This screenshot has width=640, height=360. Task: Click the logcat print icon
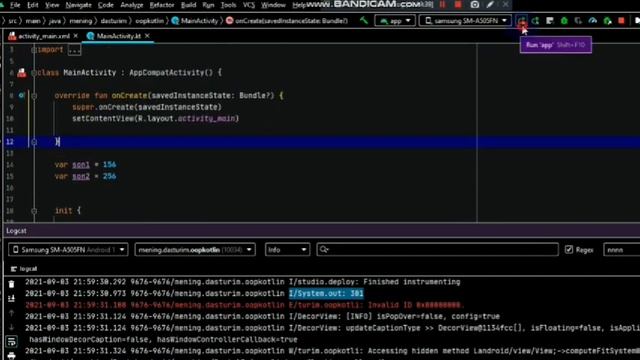[11, 356]
